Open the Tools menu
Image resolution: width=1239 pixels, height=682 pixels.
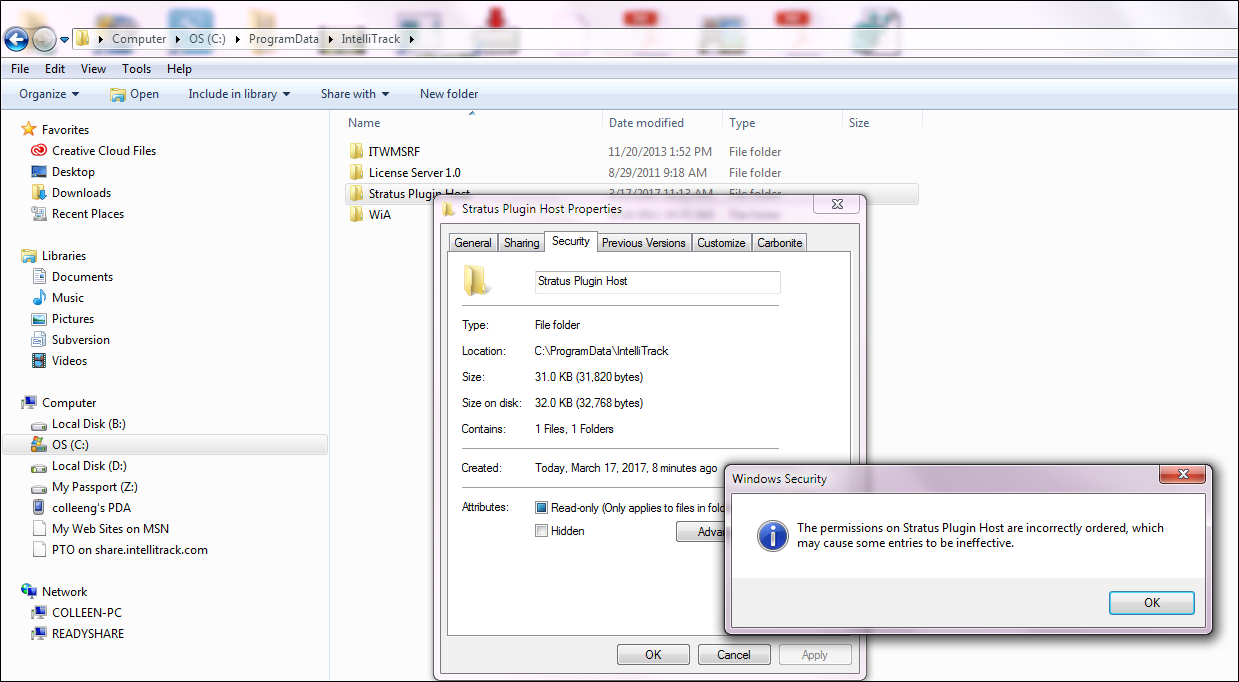click(137, 69)
